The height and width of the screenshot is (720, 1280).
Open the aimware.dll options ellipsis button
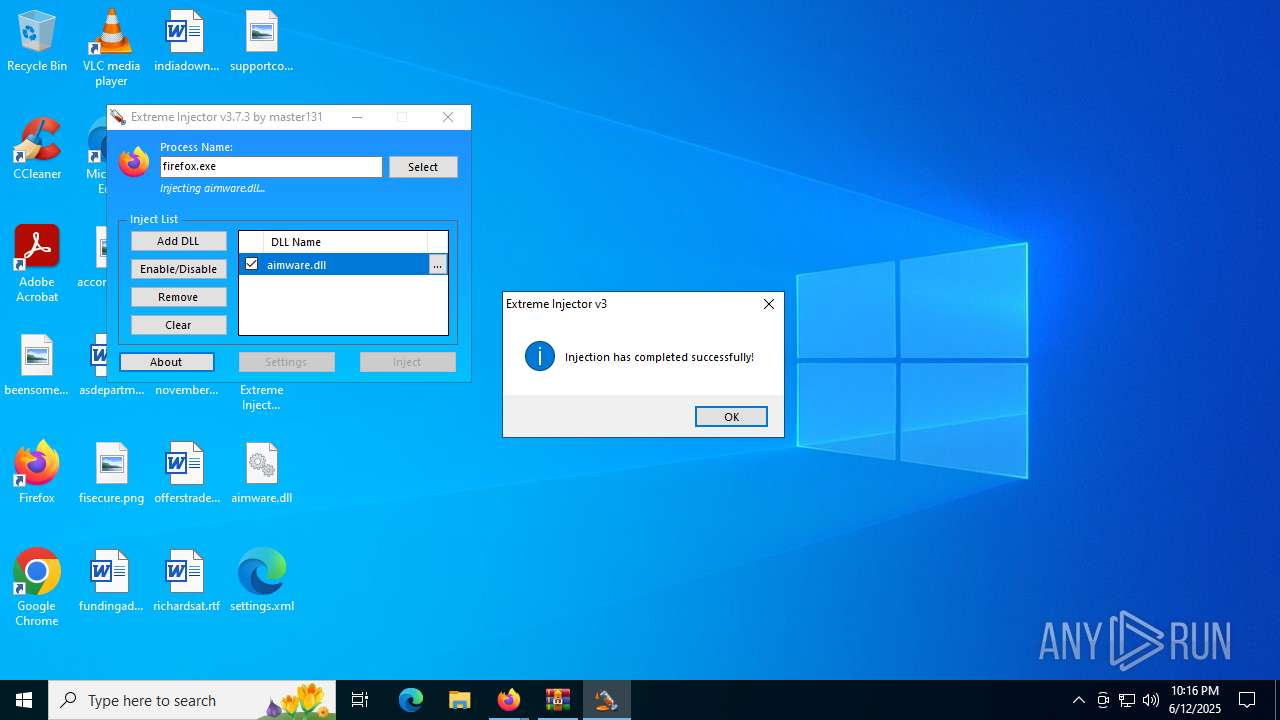point(437,265)
